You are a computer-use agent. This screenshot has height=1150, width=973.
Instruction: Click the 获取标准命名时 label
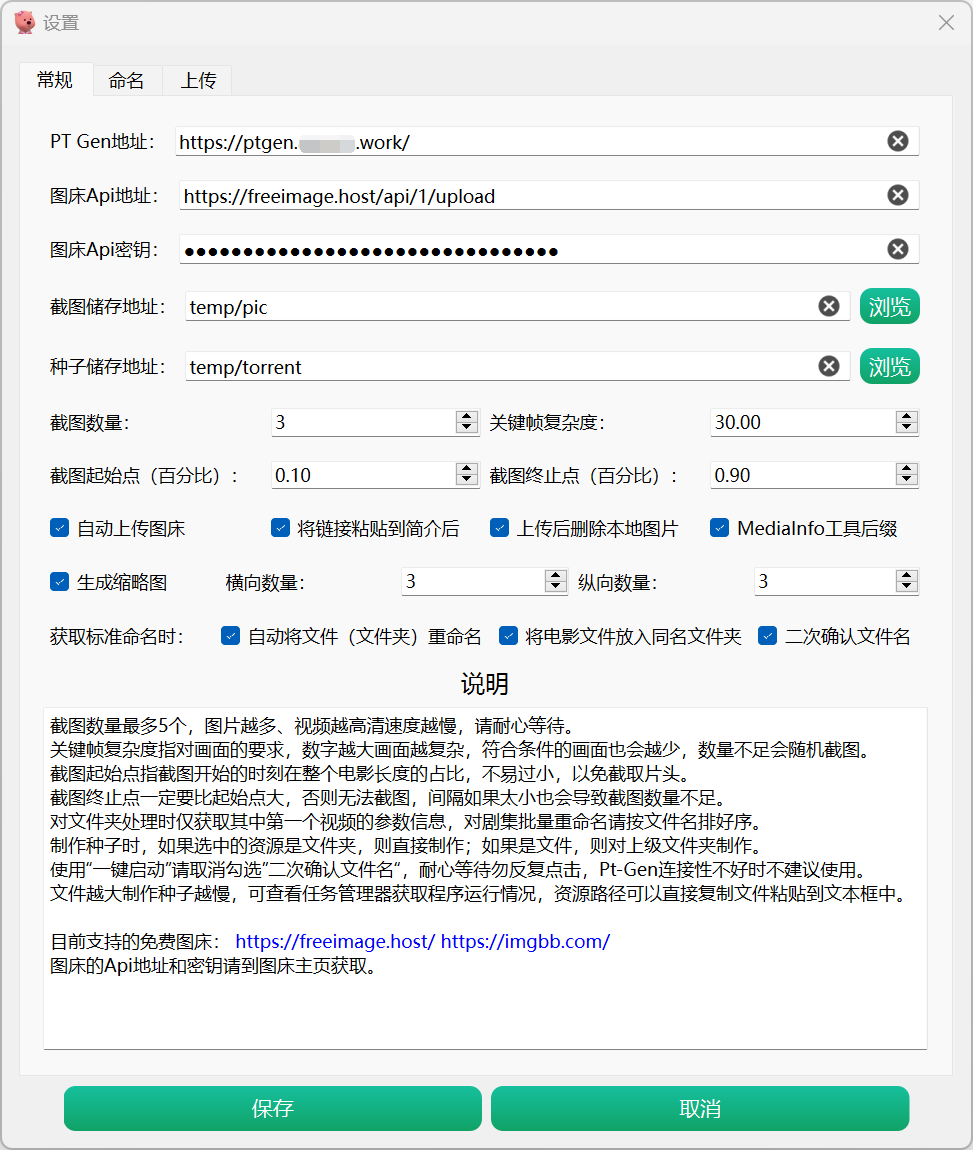pos(117,637)
